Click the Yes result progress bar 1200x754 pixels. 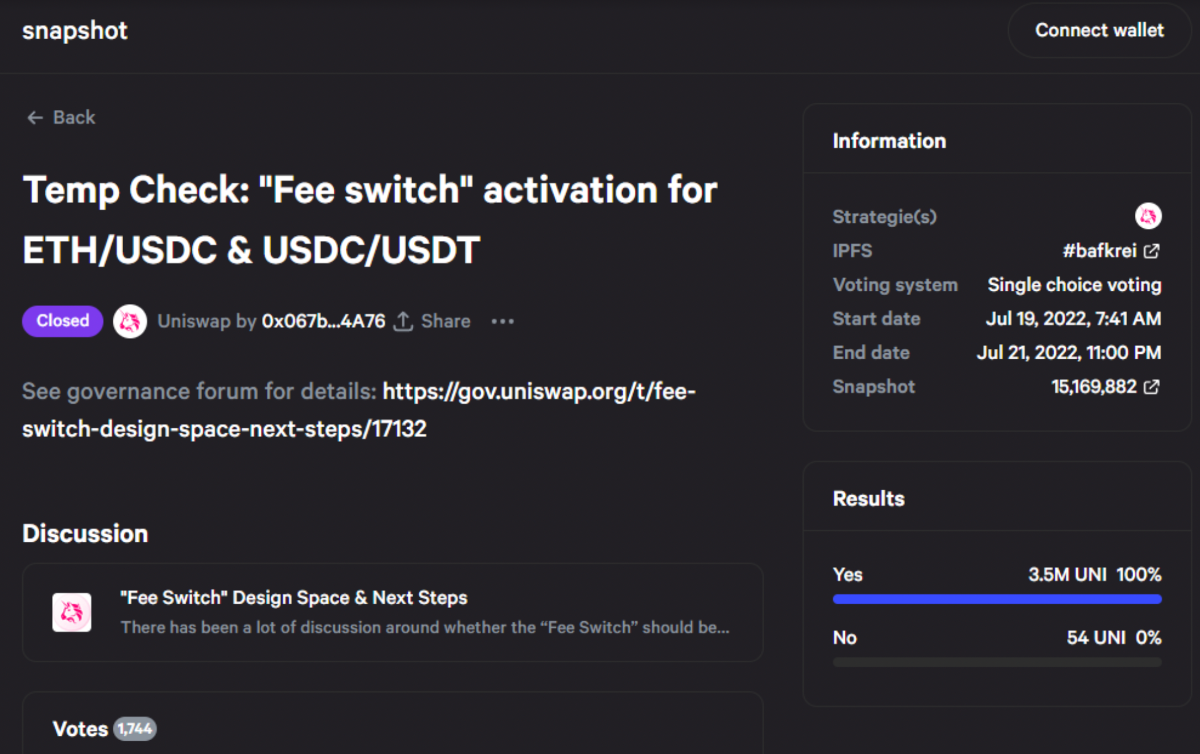(997, 599)
